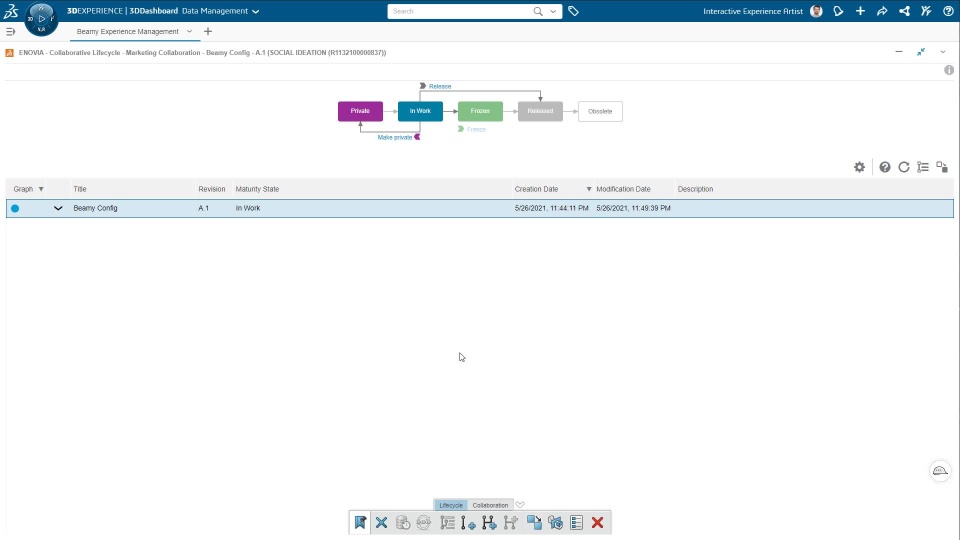Click the plus add-content icon in top bar
Image resolution: width=960 pixels, height=540 pixels.
(x=860, y=11)
